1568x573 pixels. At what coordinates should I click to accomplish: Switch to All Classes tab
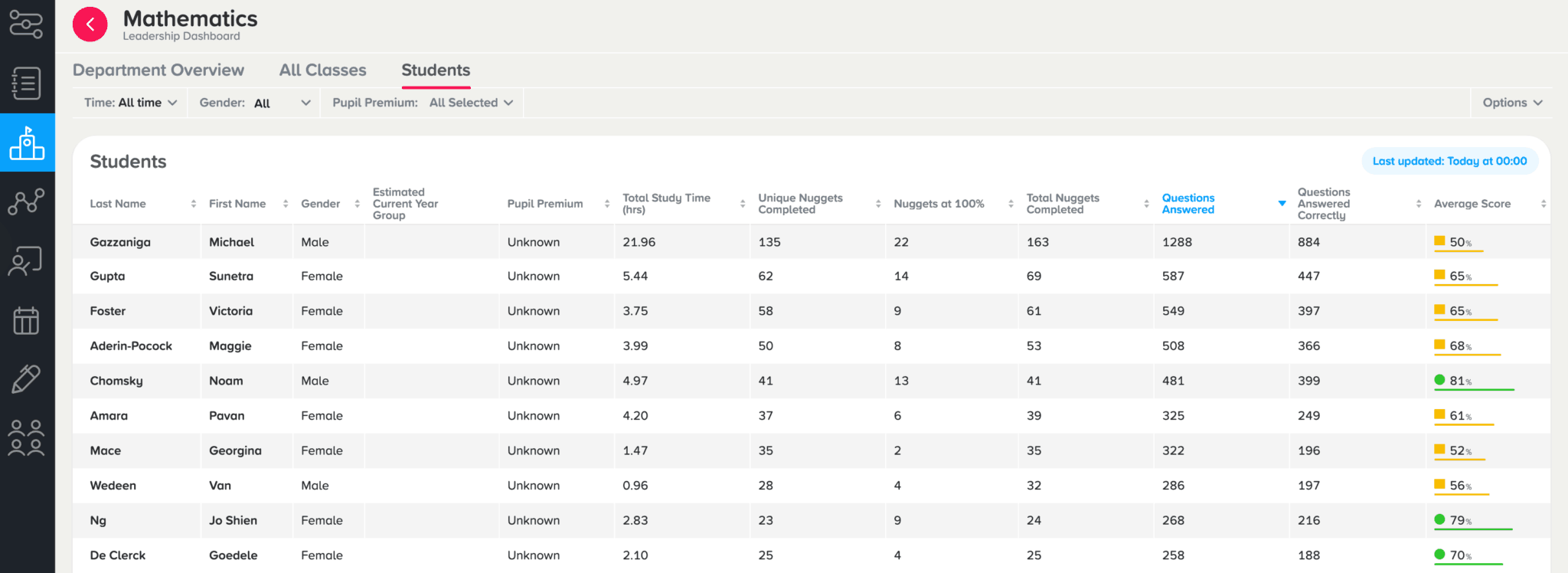pyautogui.click(x=323, y=70)
